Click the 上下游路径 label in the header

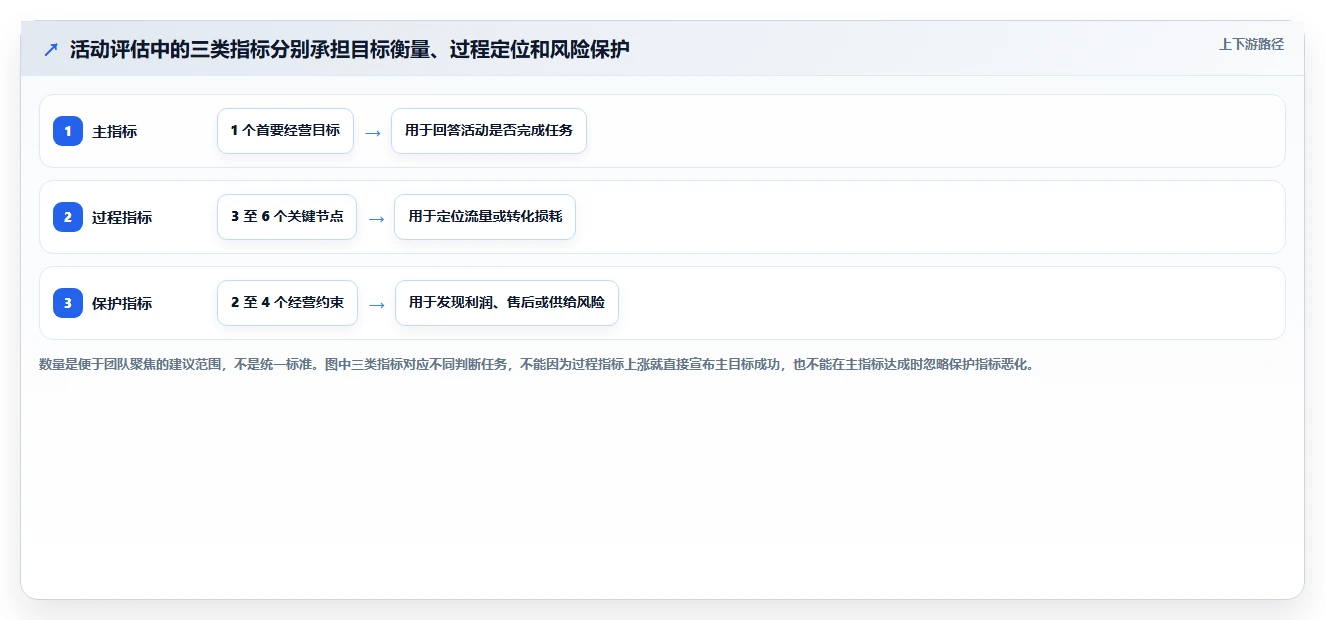(1251, 44)
